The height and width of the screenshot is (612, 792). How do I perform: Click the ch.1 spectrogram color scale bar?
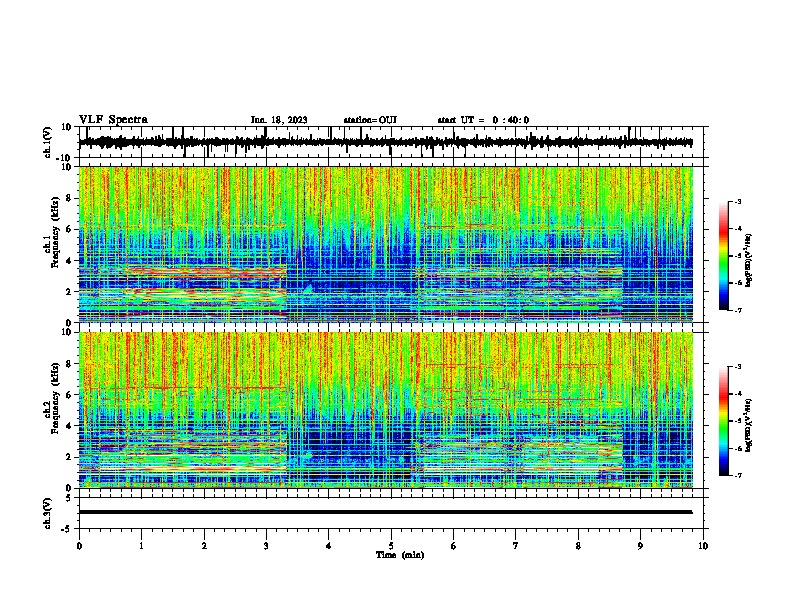[724, 256]
